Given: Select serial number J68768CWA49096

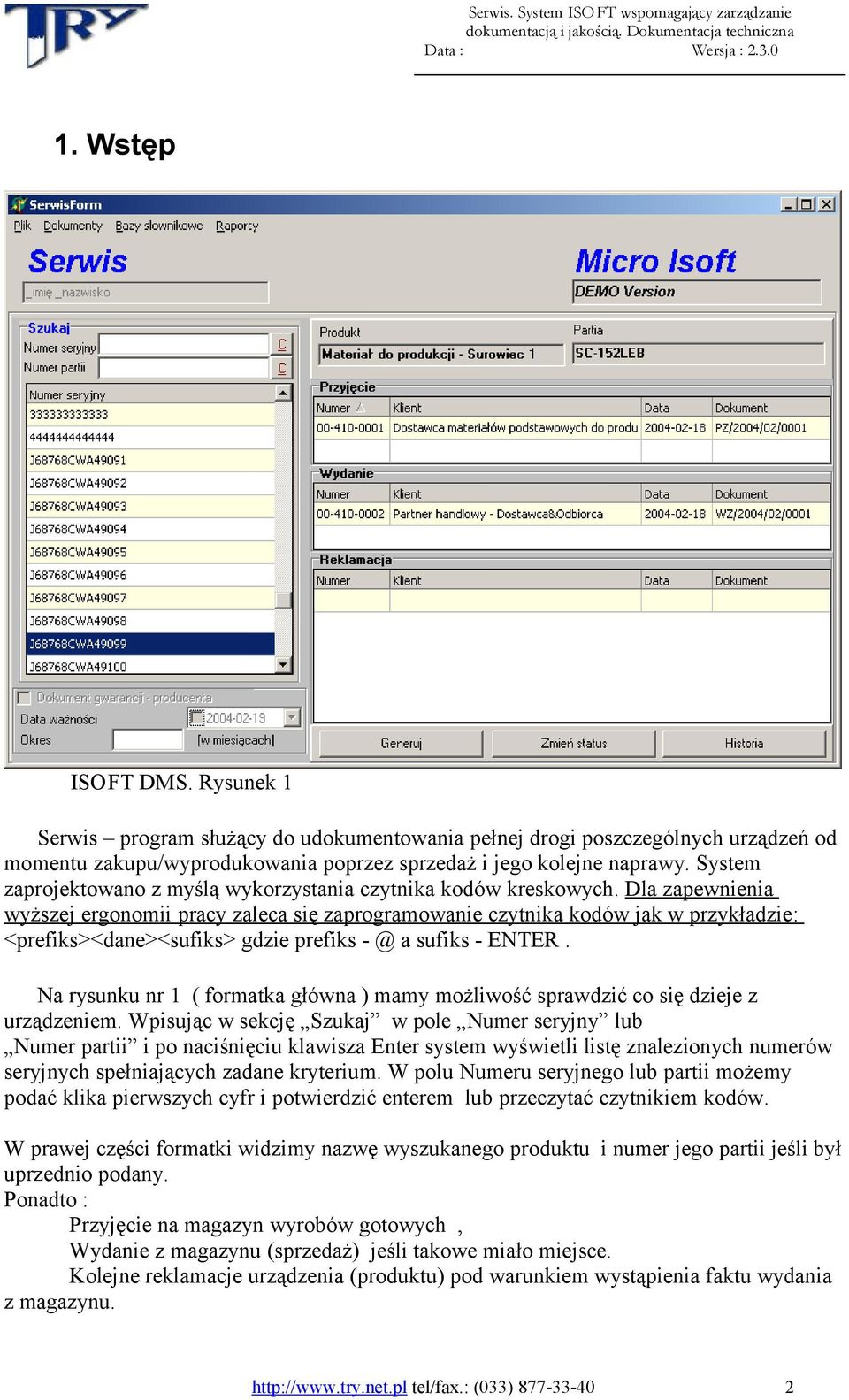Looking at the screenshot, I should tap(150, 575).
